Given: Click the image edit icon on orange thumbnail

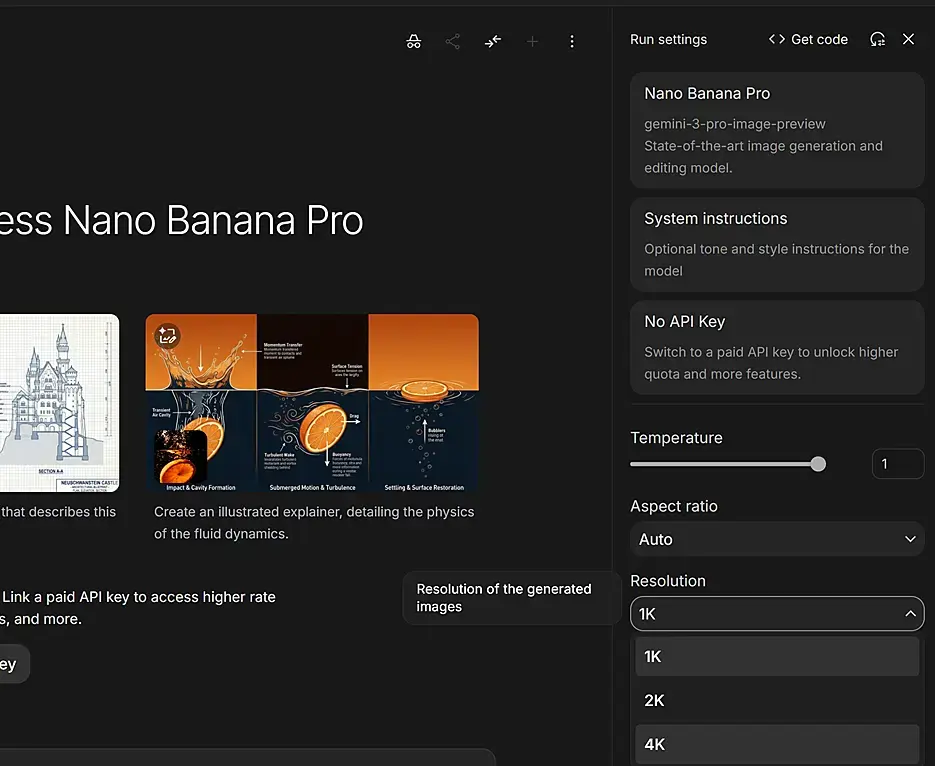Looking at the screenshot, I should pyautogui.click(x=167, y=336).
